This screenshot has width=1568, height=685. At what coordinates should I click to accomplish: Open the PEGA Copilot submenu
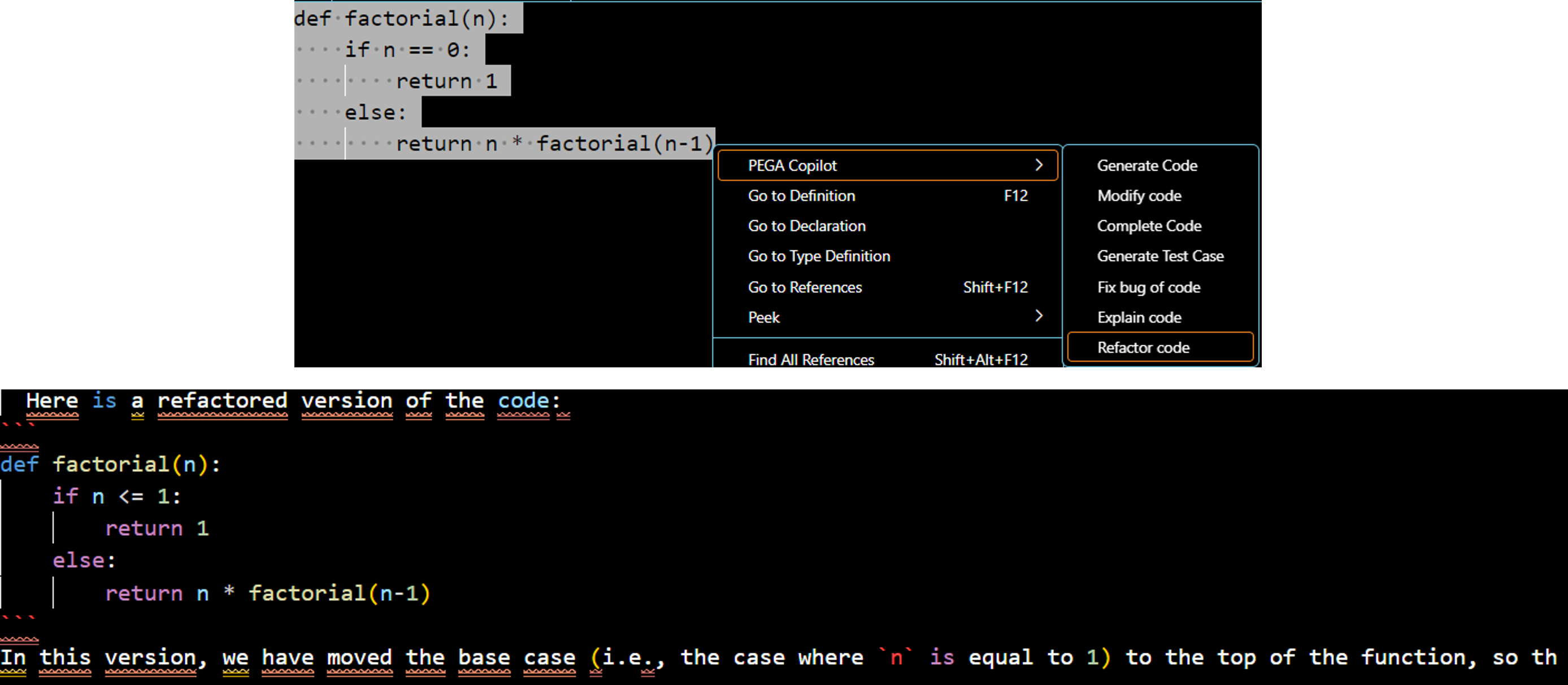tap(888, 166)
